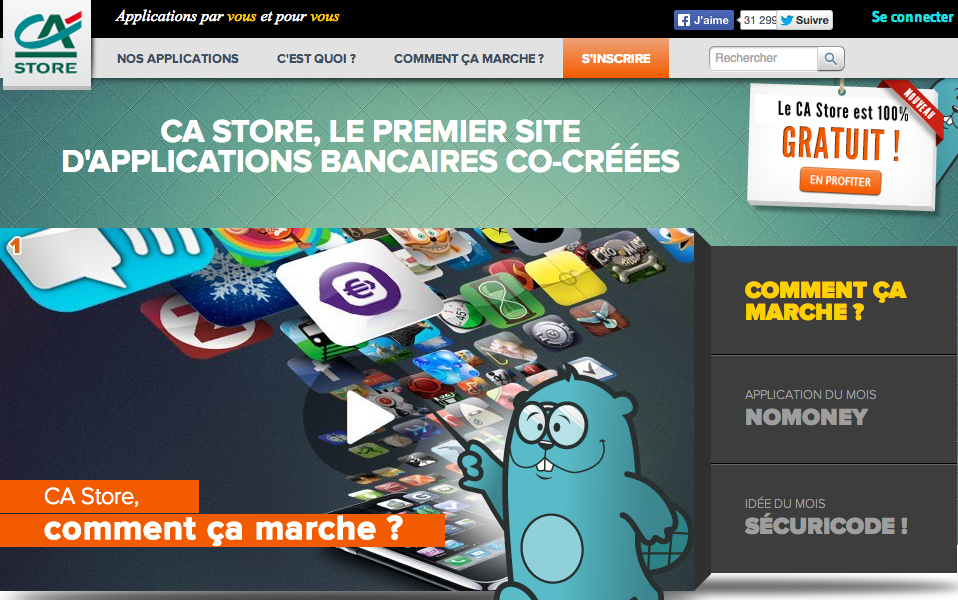Click the En profiter button
958x600 pixels.
point(840,181)
